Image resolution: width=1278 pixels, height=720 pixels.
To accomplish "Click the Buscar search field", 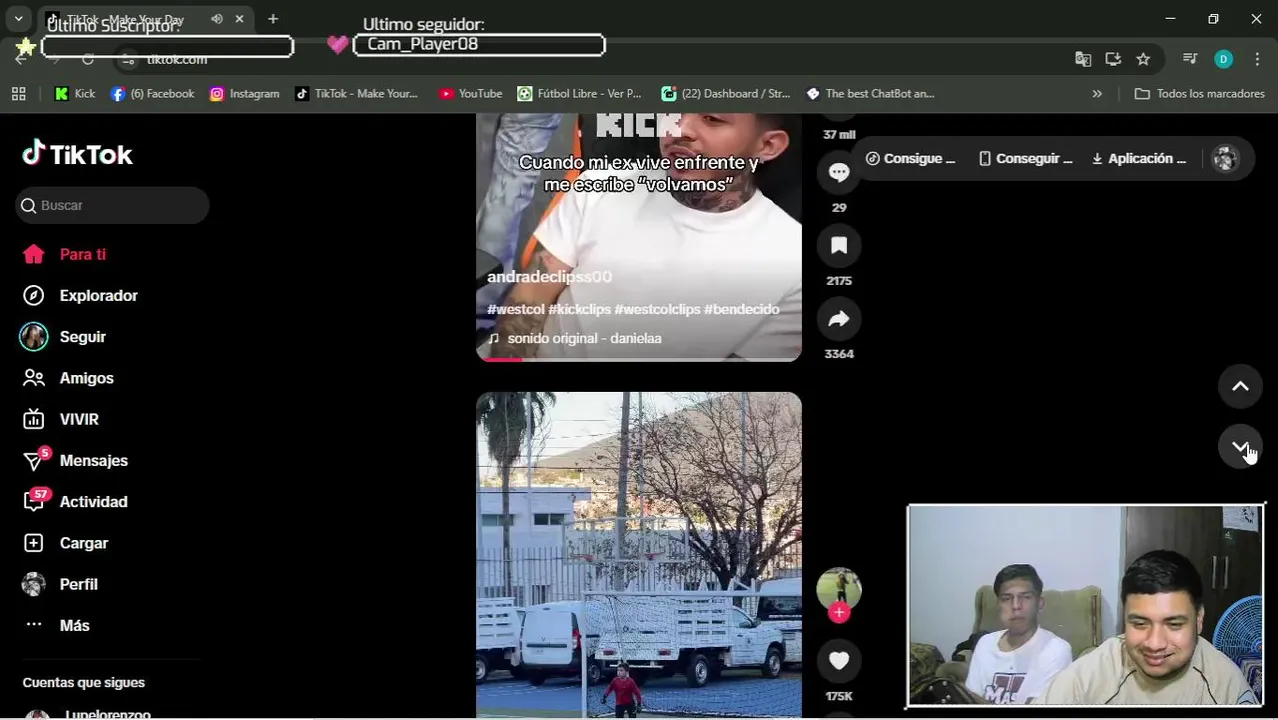I will click(112, 205).
